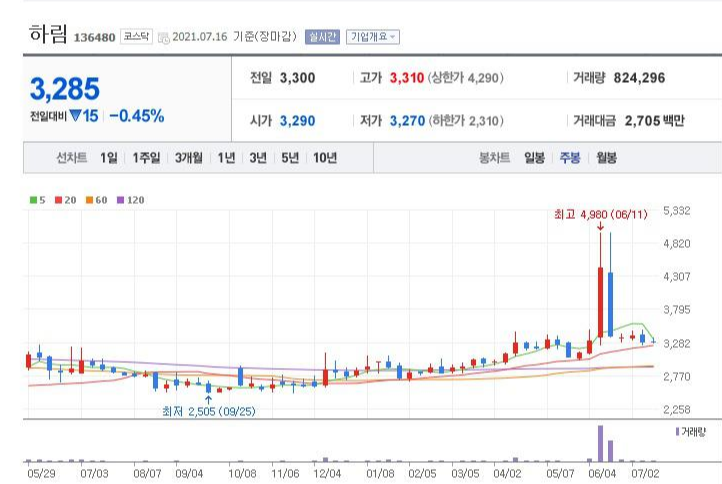Select the 1일 line chart tab
The image size is (722, 484).
pos(109,158)
